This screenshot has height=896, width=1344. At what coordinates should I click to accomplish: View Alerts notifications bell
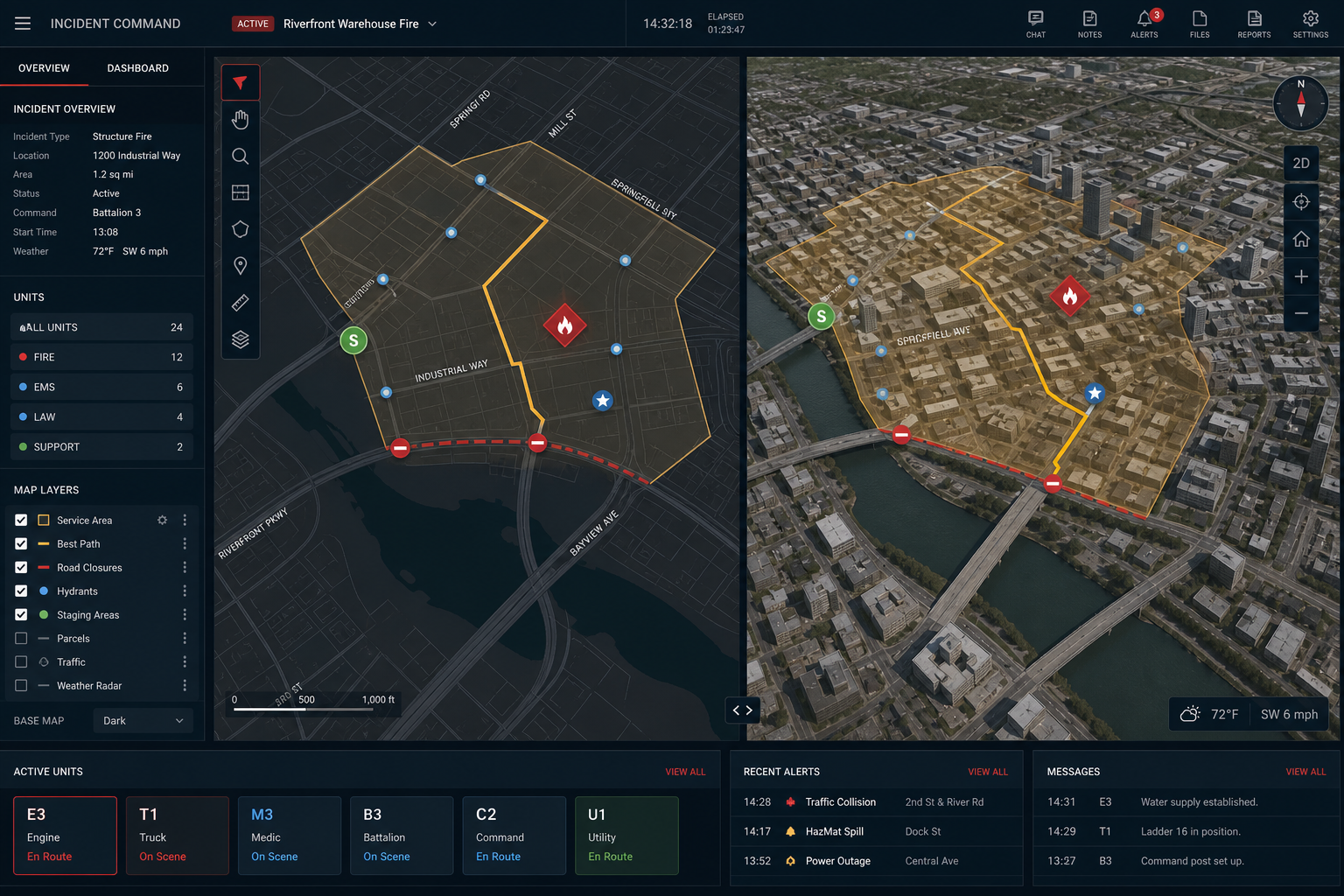(x=1144, y=24)
